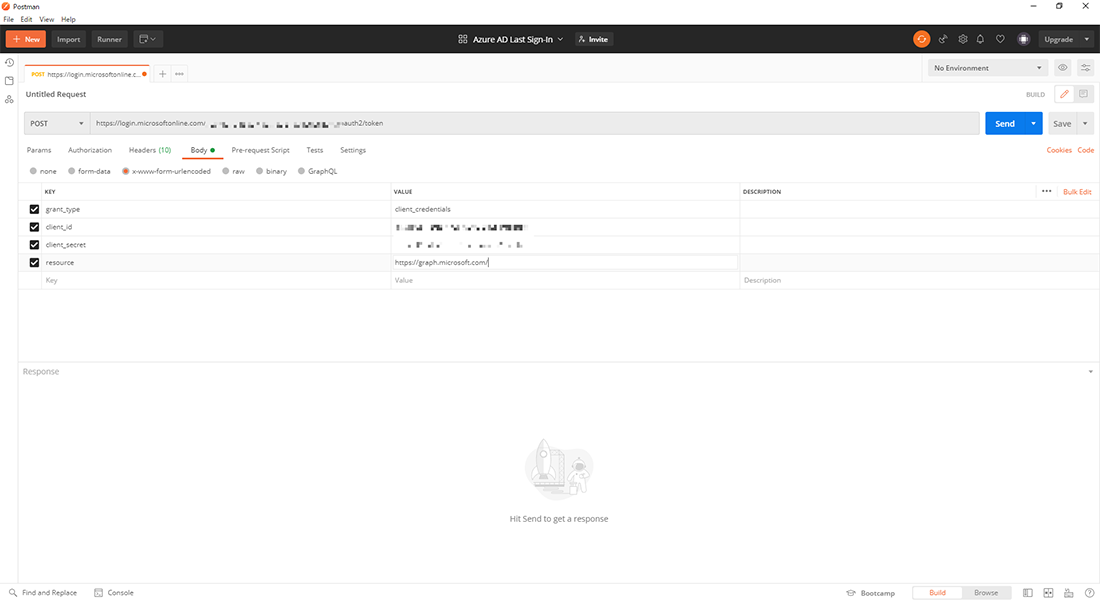1100x602 pixels.
Task: Collapse the Response pane arrow
Action: 1090,372
